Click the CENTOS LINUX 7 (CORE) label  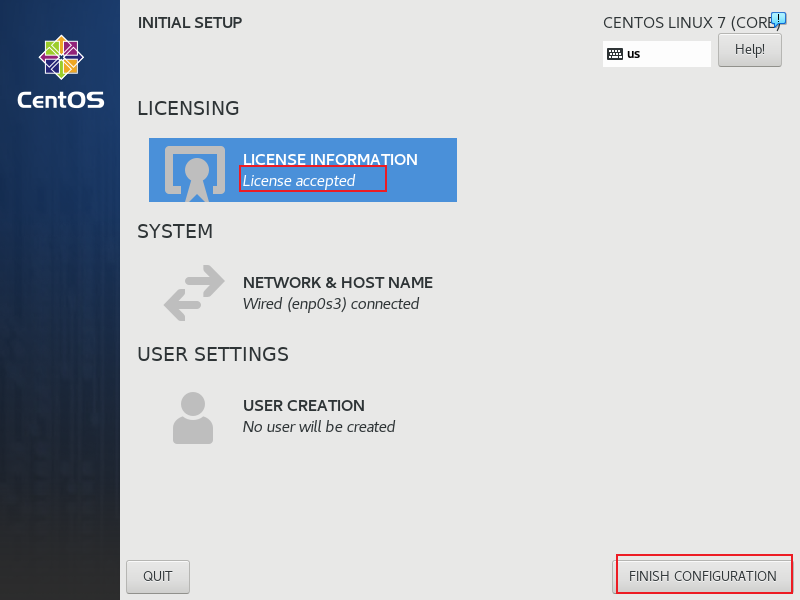[692, 23]
